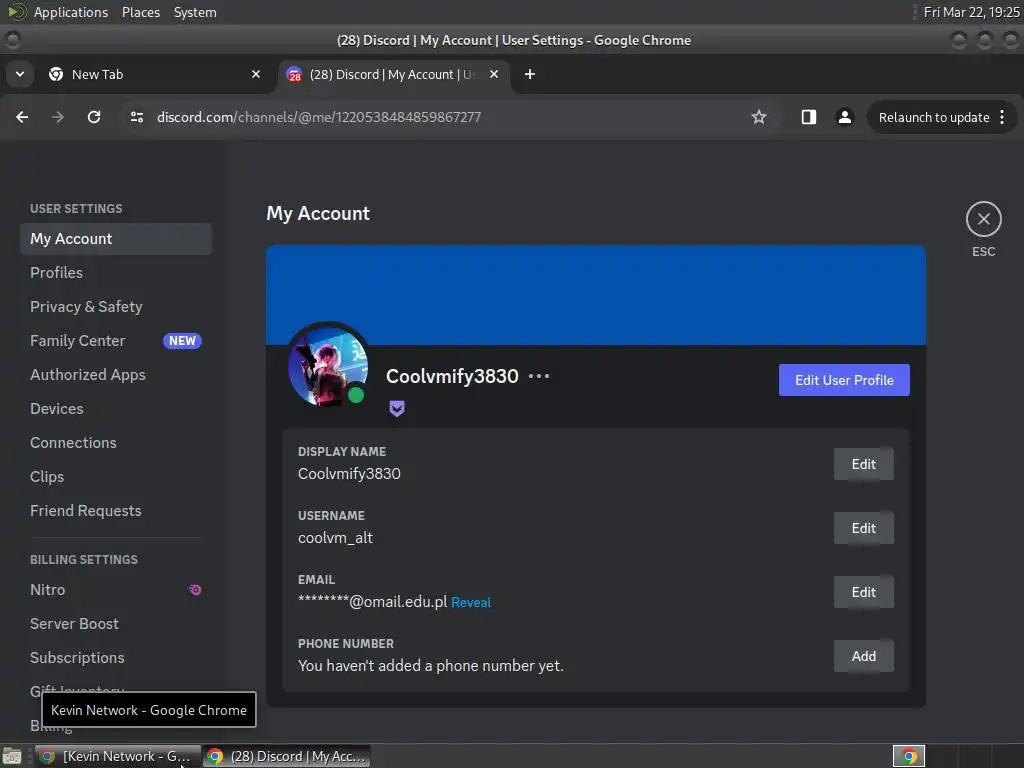Edit the Display Name field

[863, 464]
